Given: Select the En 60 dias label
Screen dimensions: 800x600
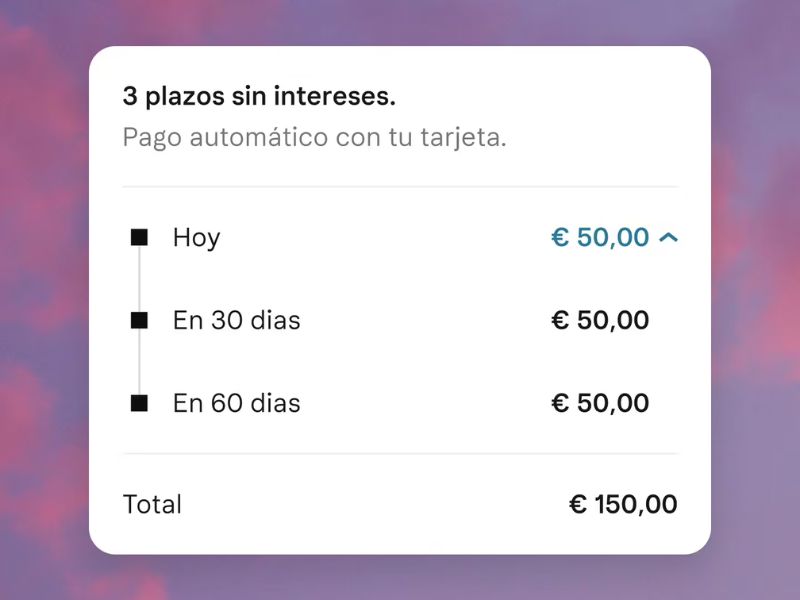Looking at the screenshot, I should pos(236,403).
